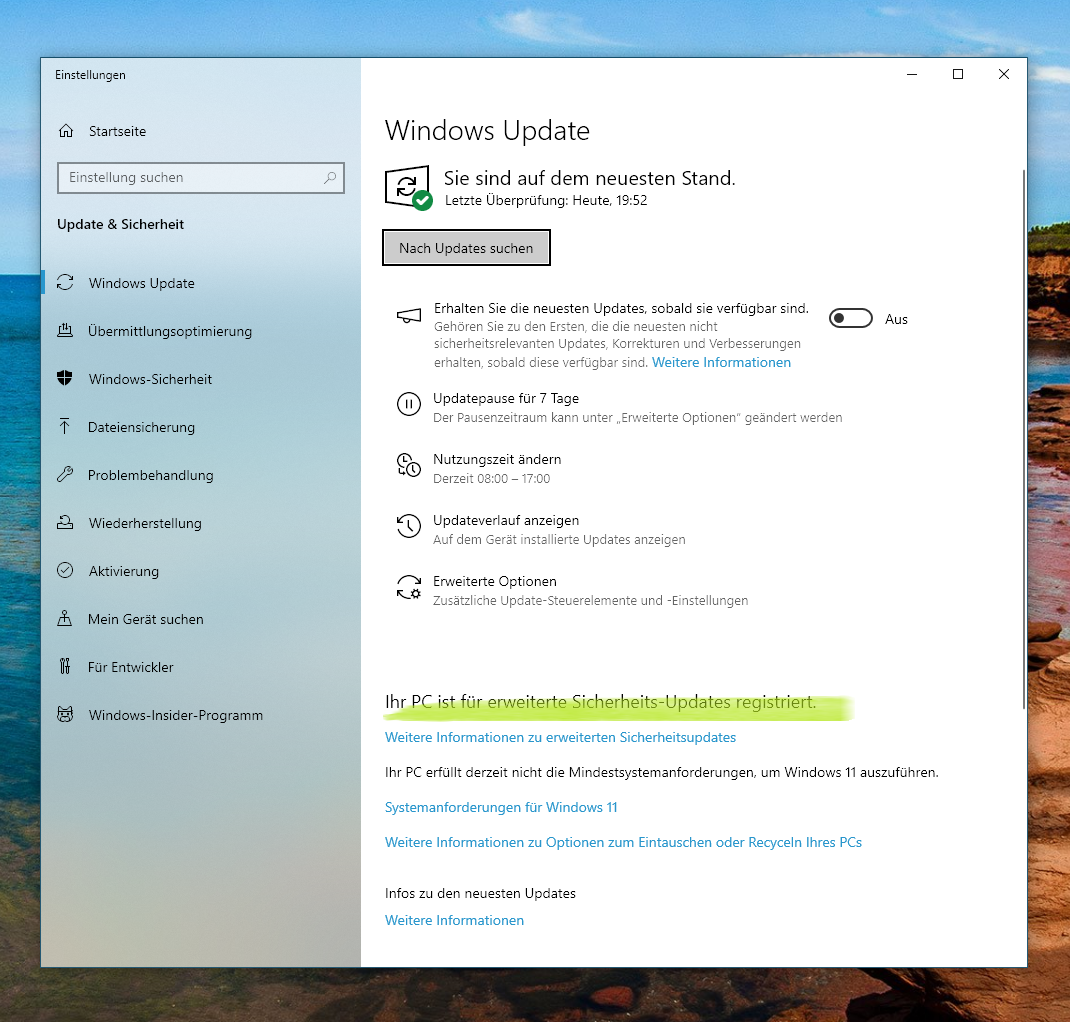Screen dimensions: 1070x1022
Task: Go to Dateiensicherung settings
Action: coord(201,427)
